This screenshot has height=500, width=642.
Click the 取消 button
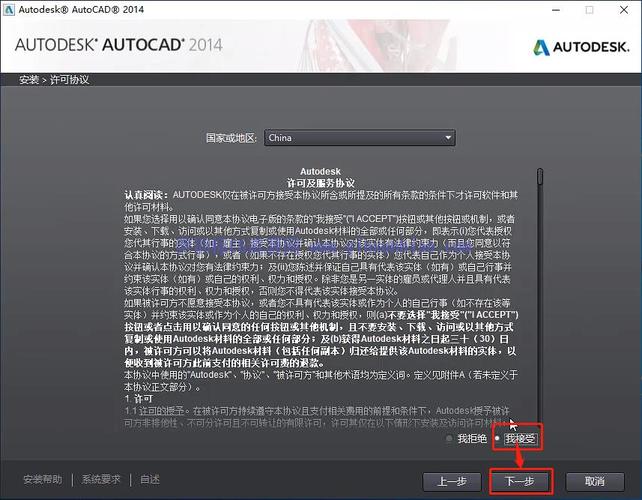(595, 481)
